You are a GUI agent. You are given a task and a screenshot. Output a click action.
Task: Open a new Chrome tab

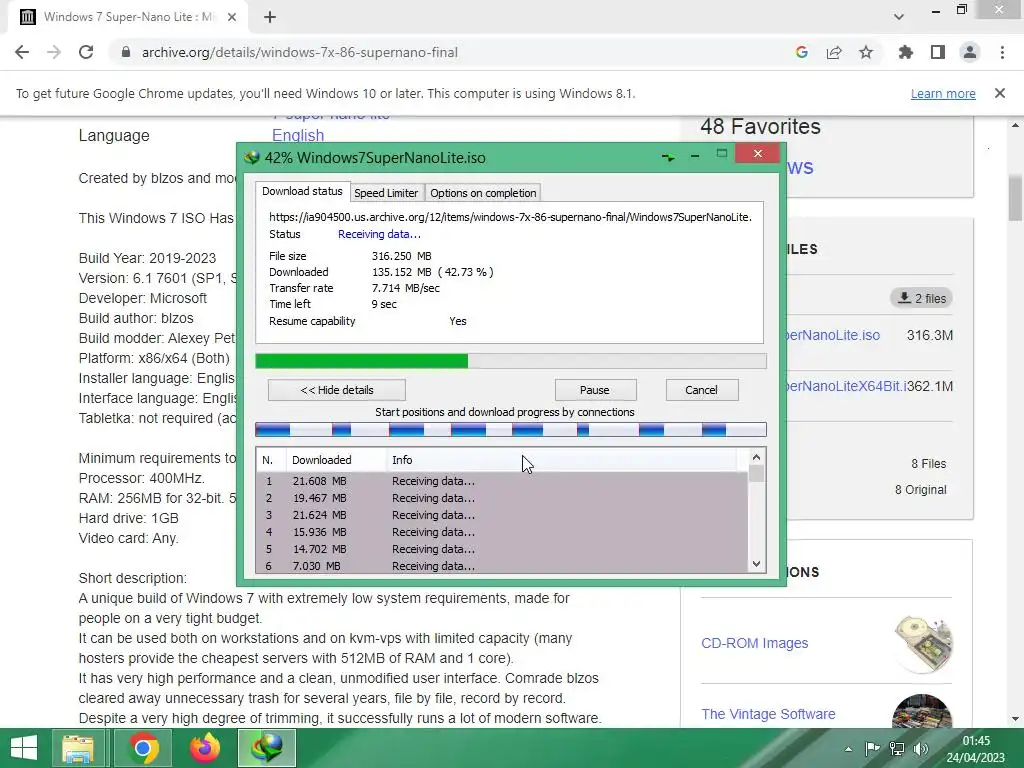point(270,18)
